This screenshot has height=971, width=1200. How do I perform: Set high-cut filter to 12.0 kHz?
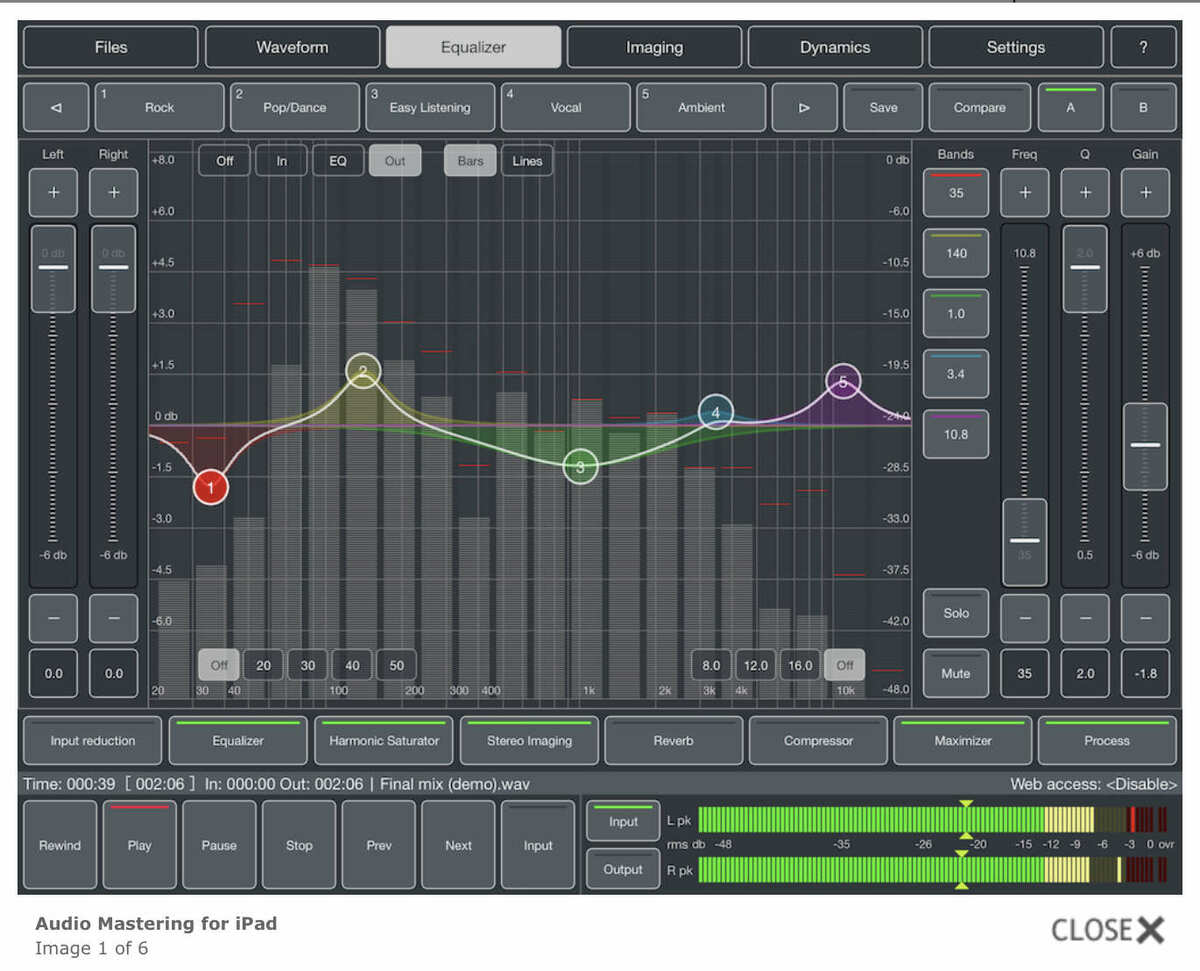pos(756,665)
